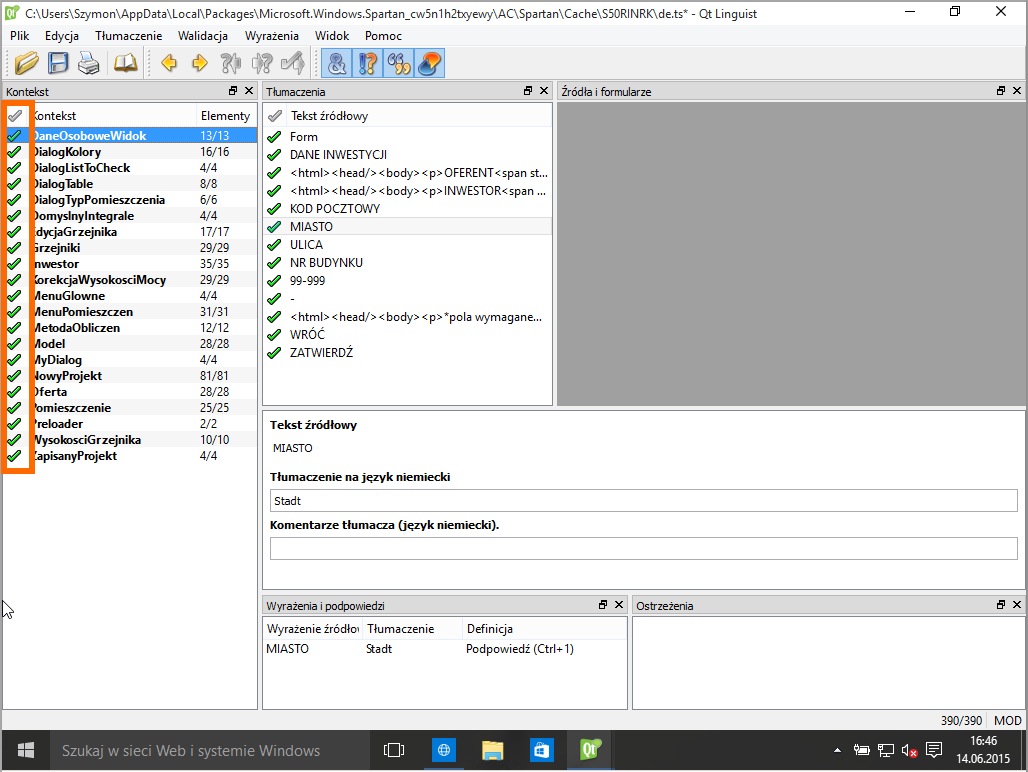Open the Windows Store from the taskbar
The width and height of the screenshot is (1028, 772).
pyautogui.click(x=541, y=750)
